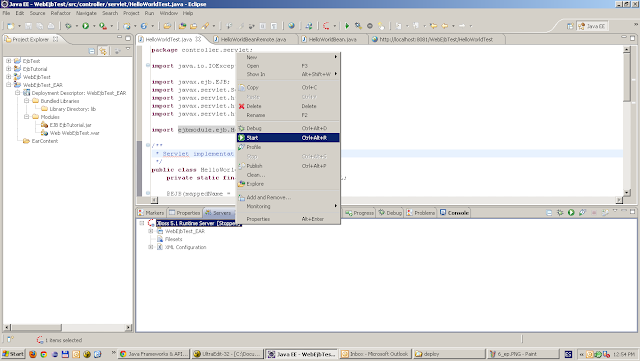640x361 pixels.
Task: Collapse the WebEjbTest_EAR project node
Action: pyautogui.click(x=9, y=85)
